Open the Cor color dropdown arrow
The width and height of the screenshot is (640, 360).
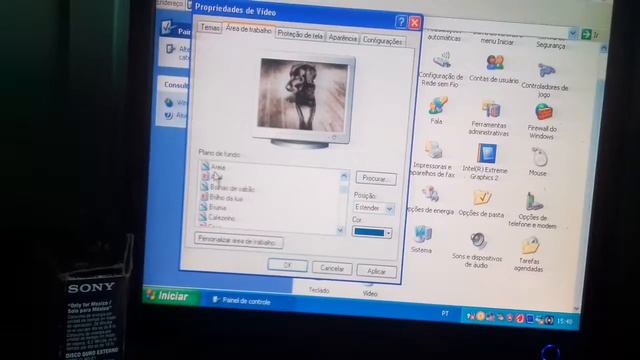(x=388, y=233)
